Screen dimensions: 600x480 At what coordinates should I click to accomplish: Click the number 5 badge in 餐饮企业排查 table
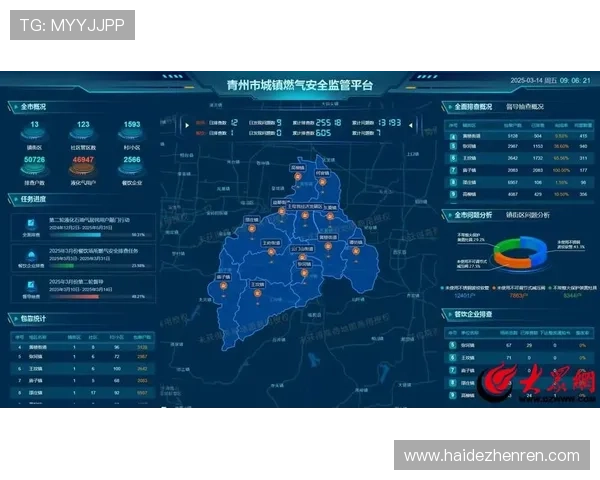[453, 345]
